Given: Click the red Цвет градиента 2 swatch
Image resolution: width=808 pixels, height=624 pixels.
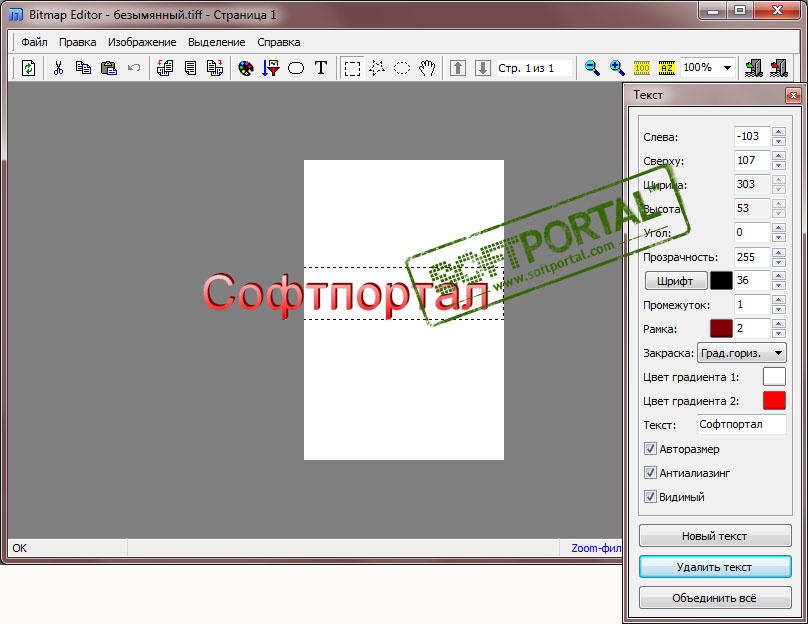Looking at the screenshot, I should click(774, 400).
